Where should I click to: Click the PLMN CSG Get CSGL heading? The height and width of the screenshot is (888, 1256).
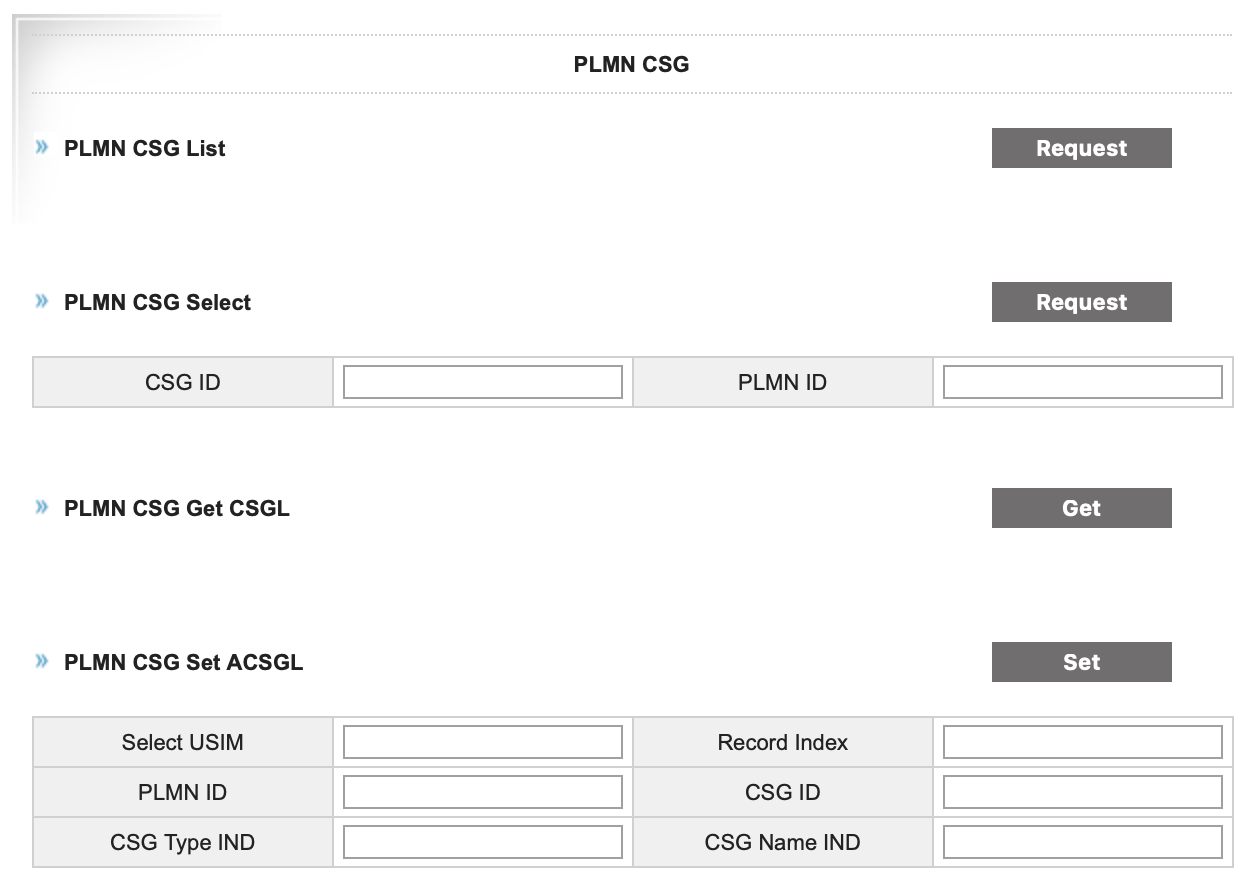pos(176,508)
